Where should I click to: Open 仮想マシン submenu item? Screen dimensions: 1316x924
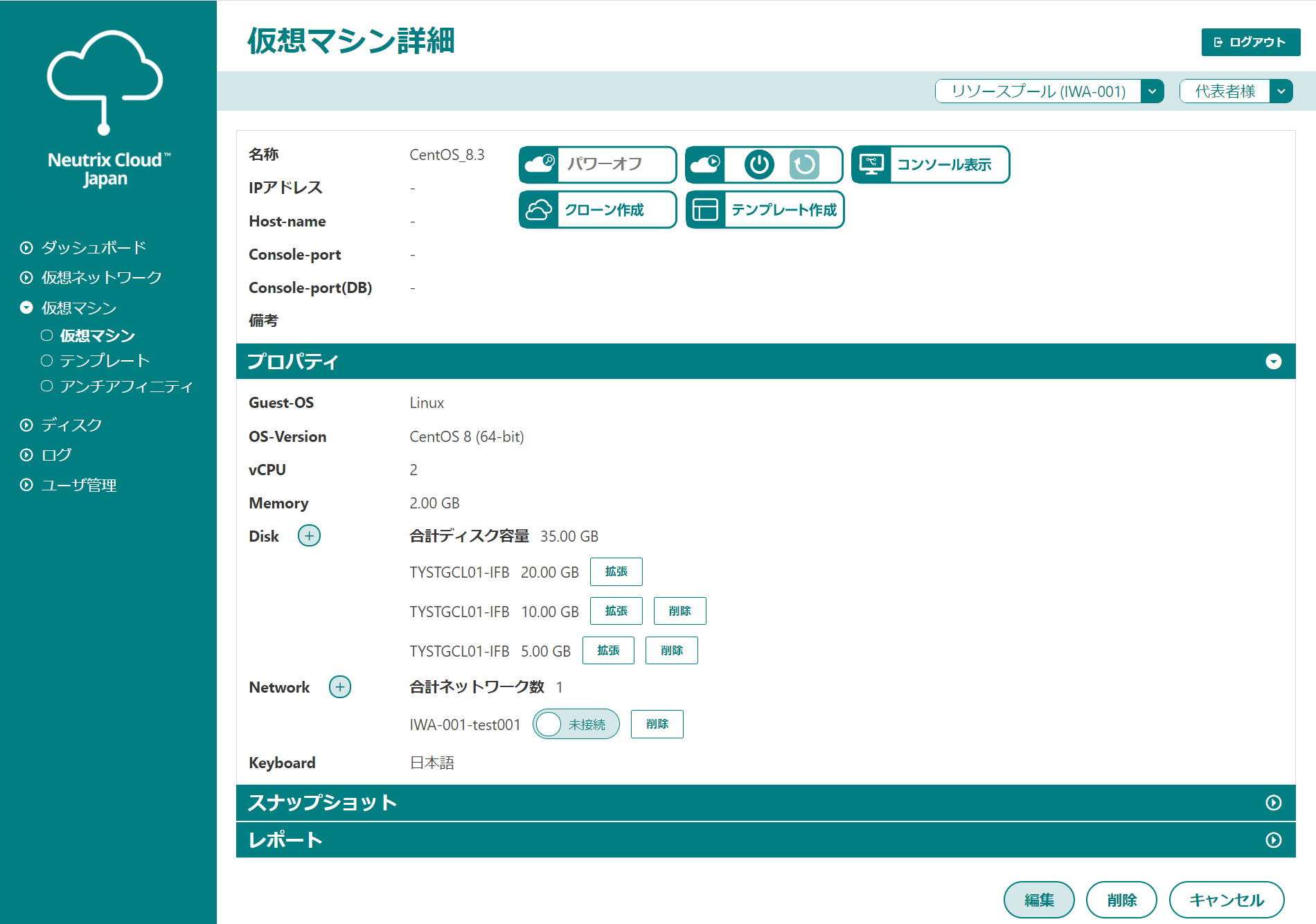pyautogui.click(x=97, y=335)
